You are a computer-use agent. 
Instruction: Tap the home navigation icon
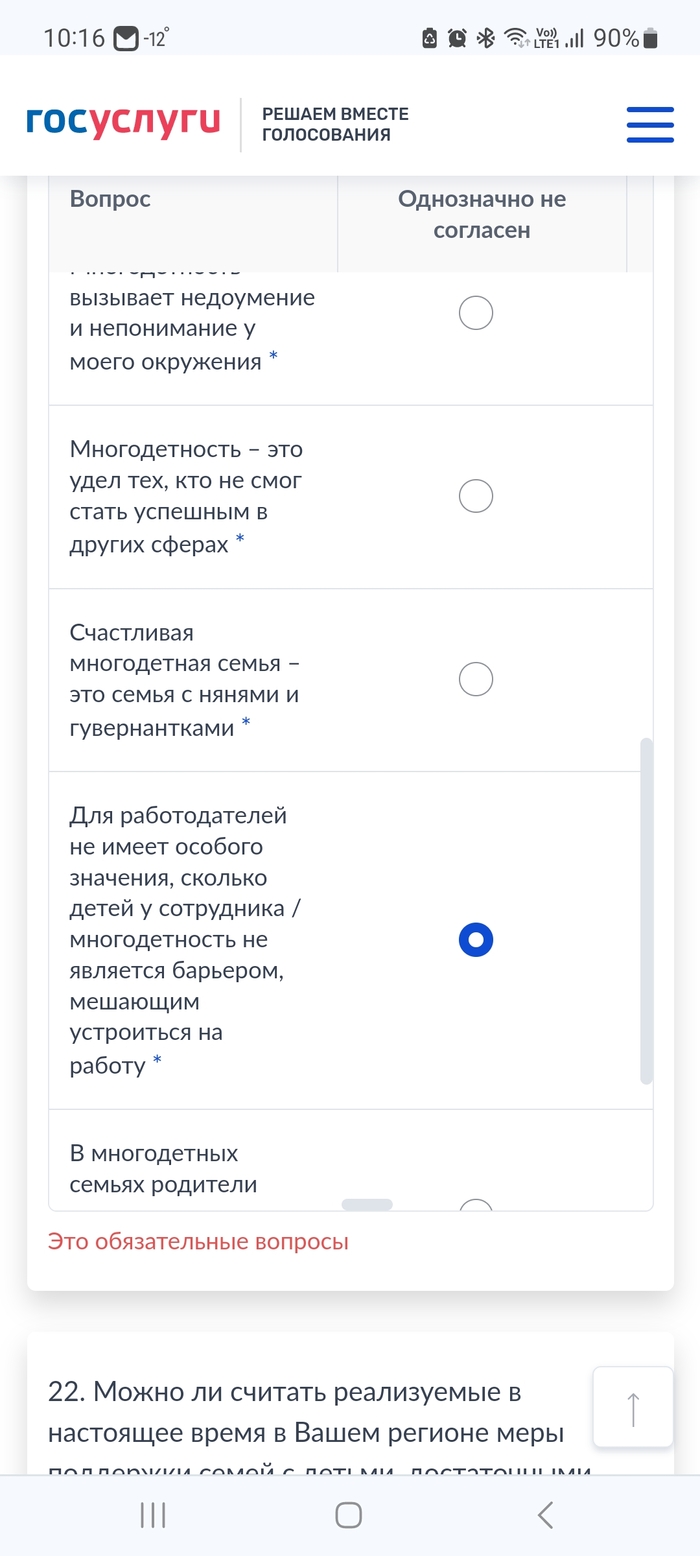tap(347, 1515)
